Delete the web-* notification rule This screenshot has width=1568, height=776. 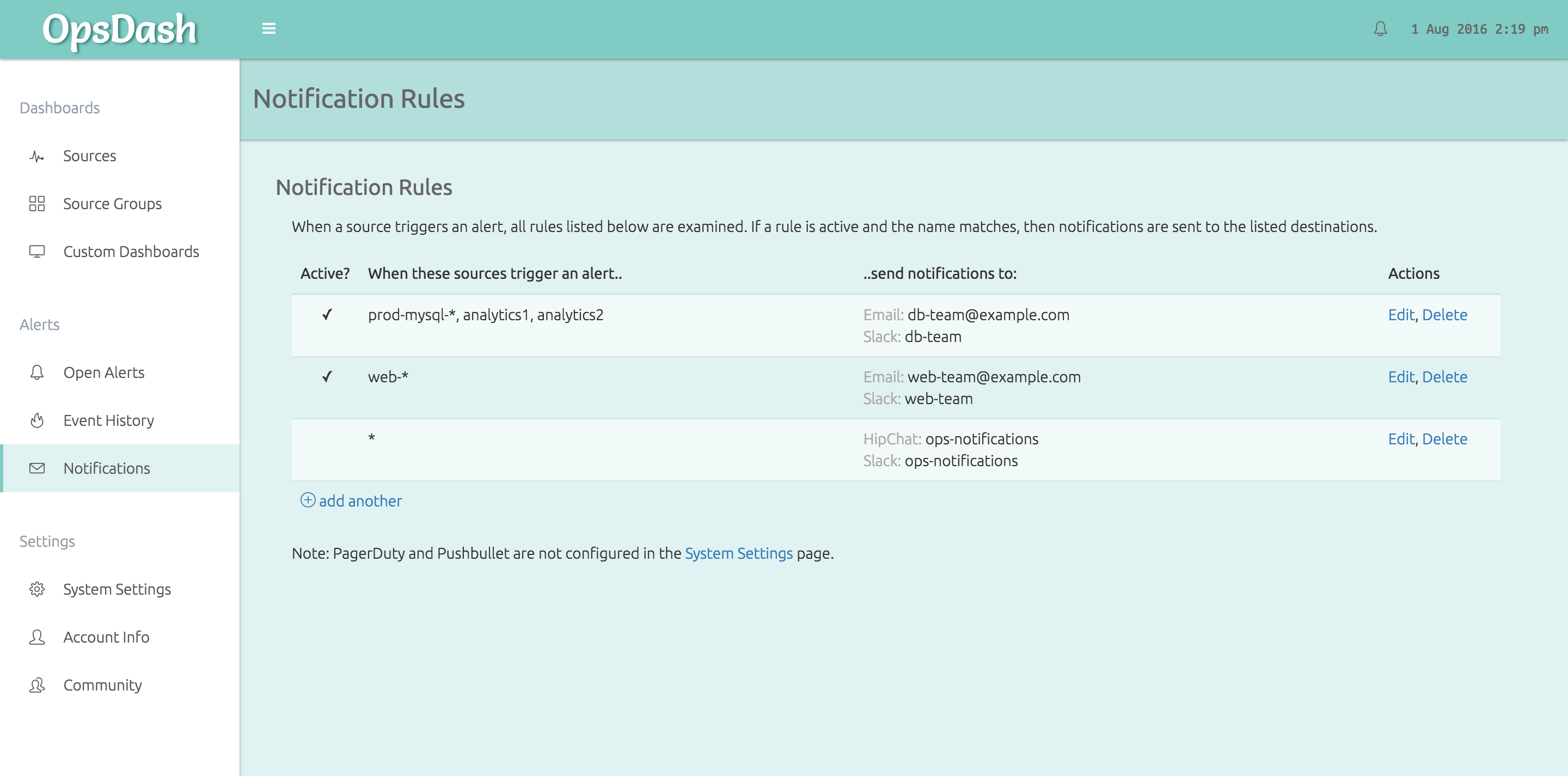coord(1444,377)
